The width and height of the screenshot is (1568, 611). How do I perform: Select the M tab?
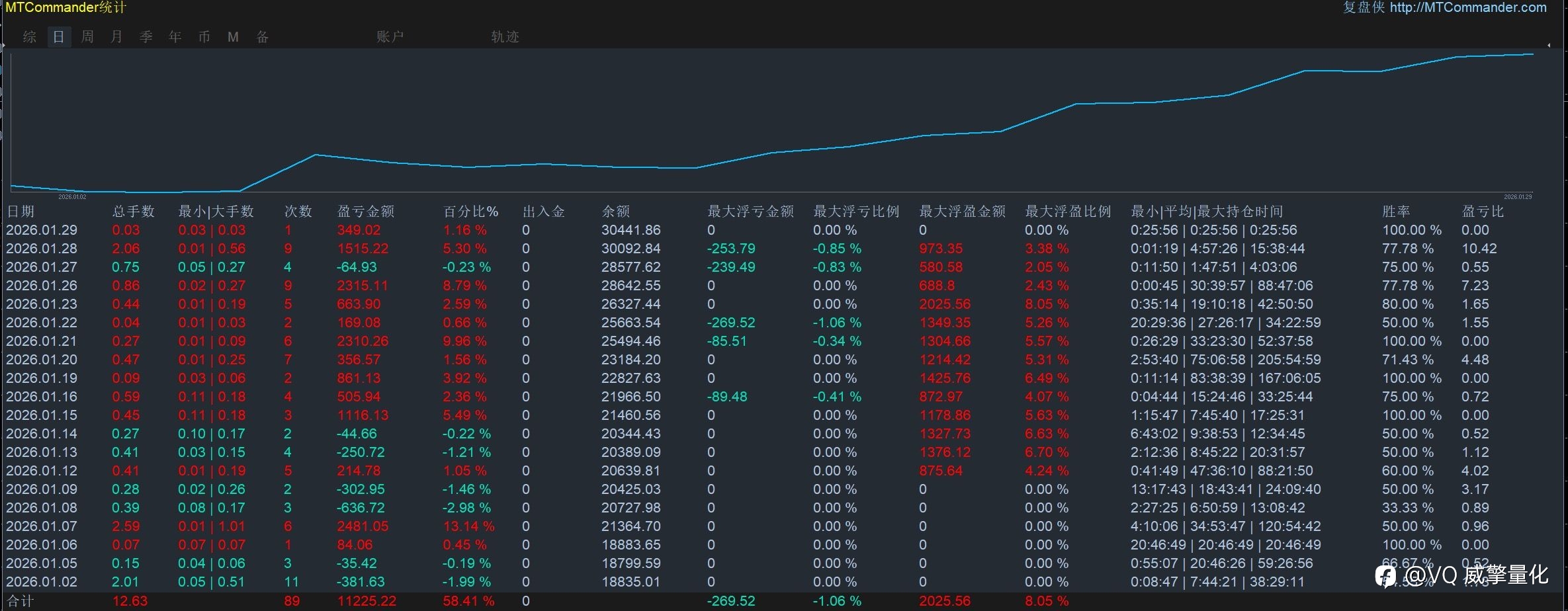point(233,37)
